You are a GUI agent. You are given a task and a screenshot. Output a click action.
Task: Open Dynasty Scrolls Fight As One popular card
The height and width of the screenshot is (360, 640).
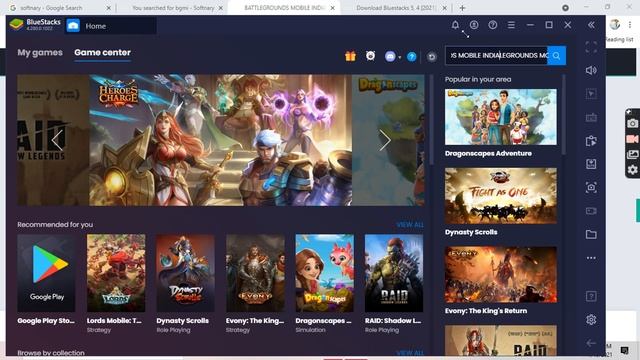coord(500,196)
